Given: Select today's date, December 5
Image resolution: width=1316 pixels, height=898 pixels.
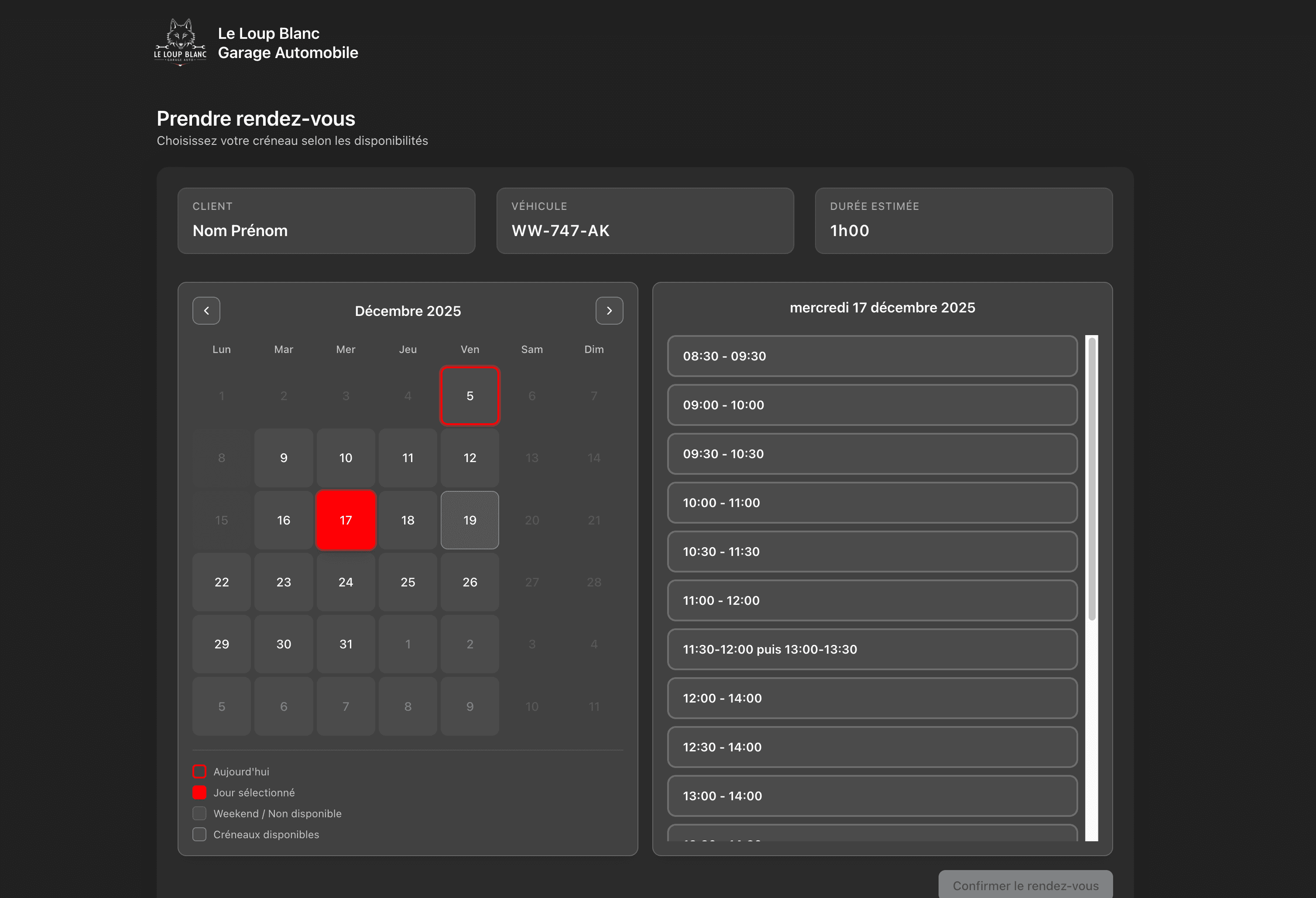Looking at the screenshot, I should tap(470, 396).
